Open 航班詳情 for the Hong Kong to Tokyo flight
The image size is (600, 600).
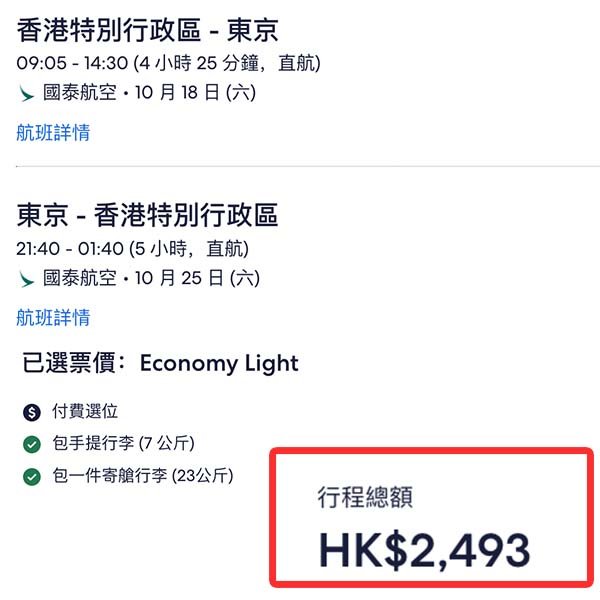[x=53, y=132]
